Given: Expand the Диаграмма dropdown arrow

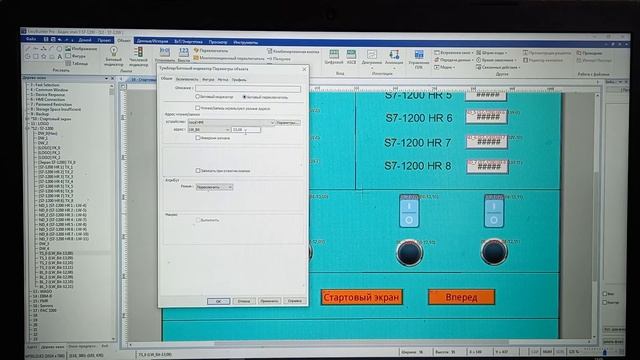Looking at the screenshot, I should 371,67.
